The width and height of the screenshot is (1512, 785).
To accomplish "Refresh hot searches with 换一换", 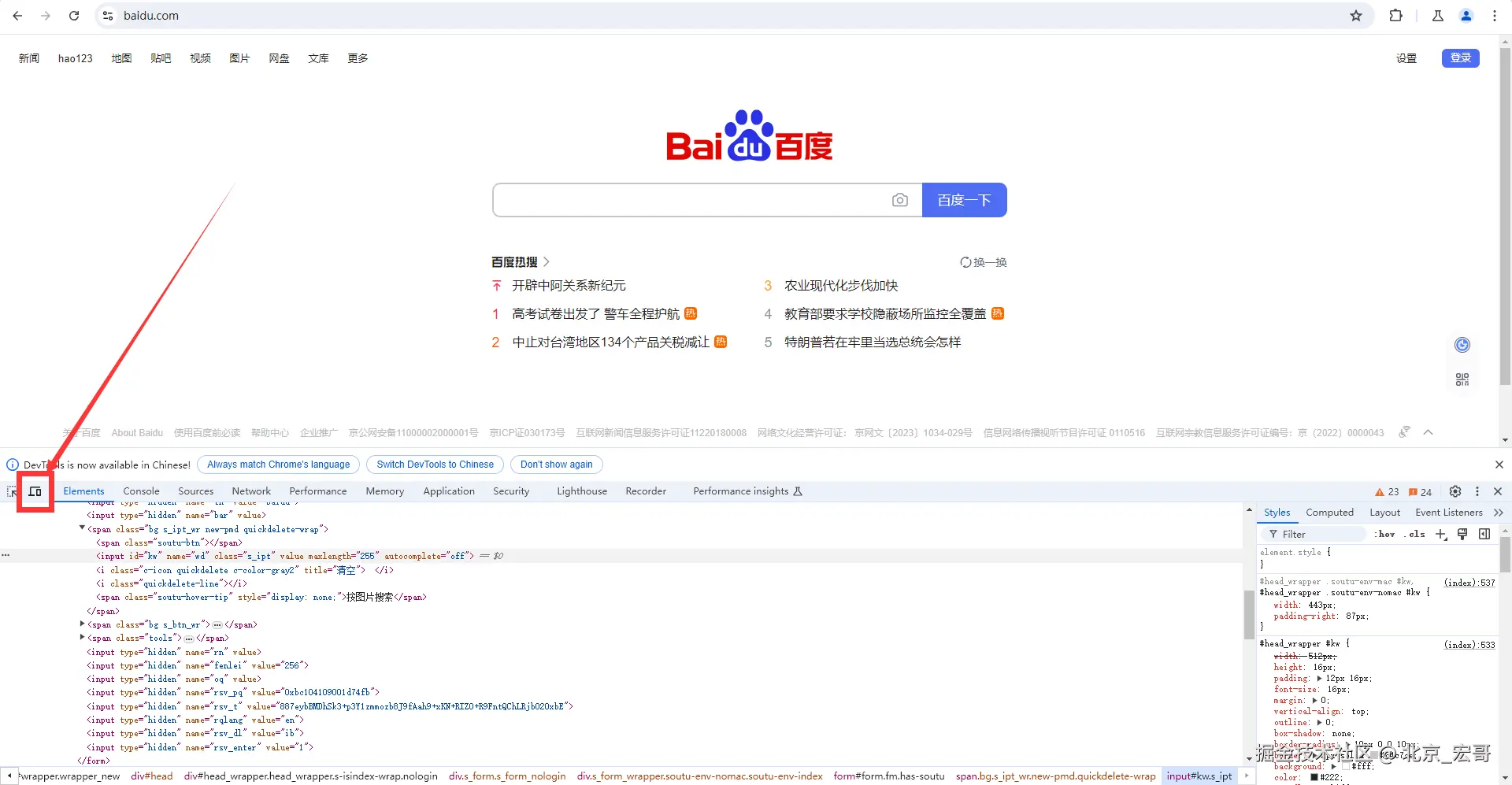I will click(984, 262).
